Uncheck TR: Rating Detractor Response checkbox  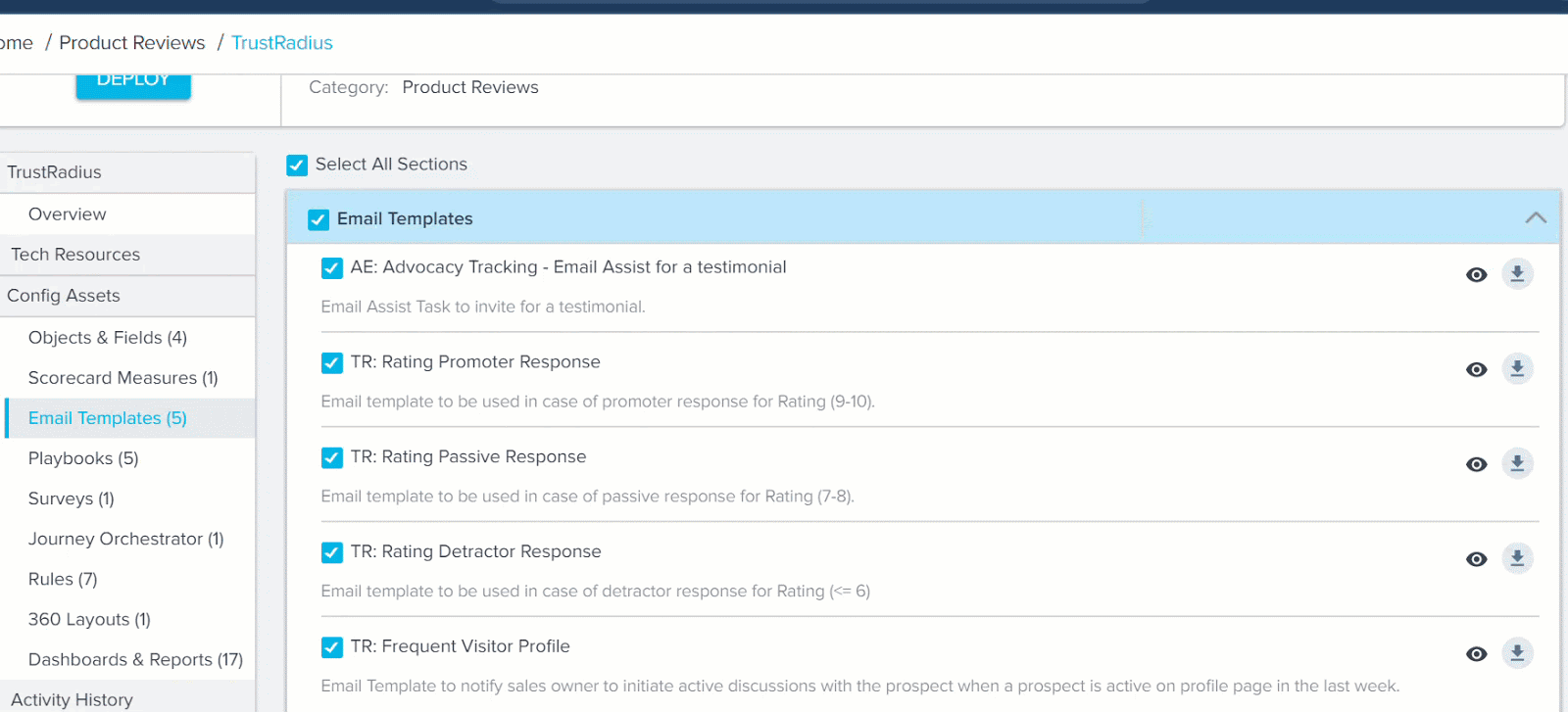click(332, 553)
